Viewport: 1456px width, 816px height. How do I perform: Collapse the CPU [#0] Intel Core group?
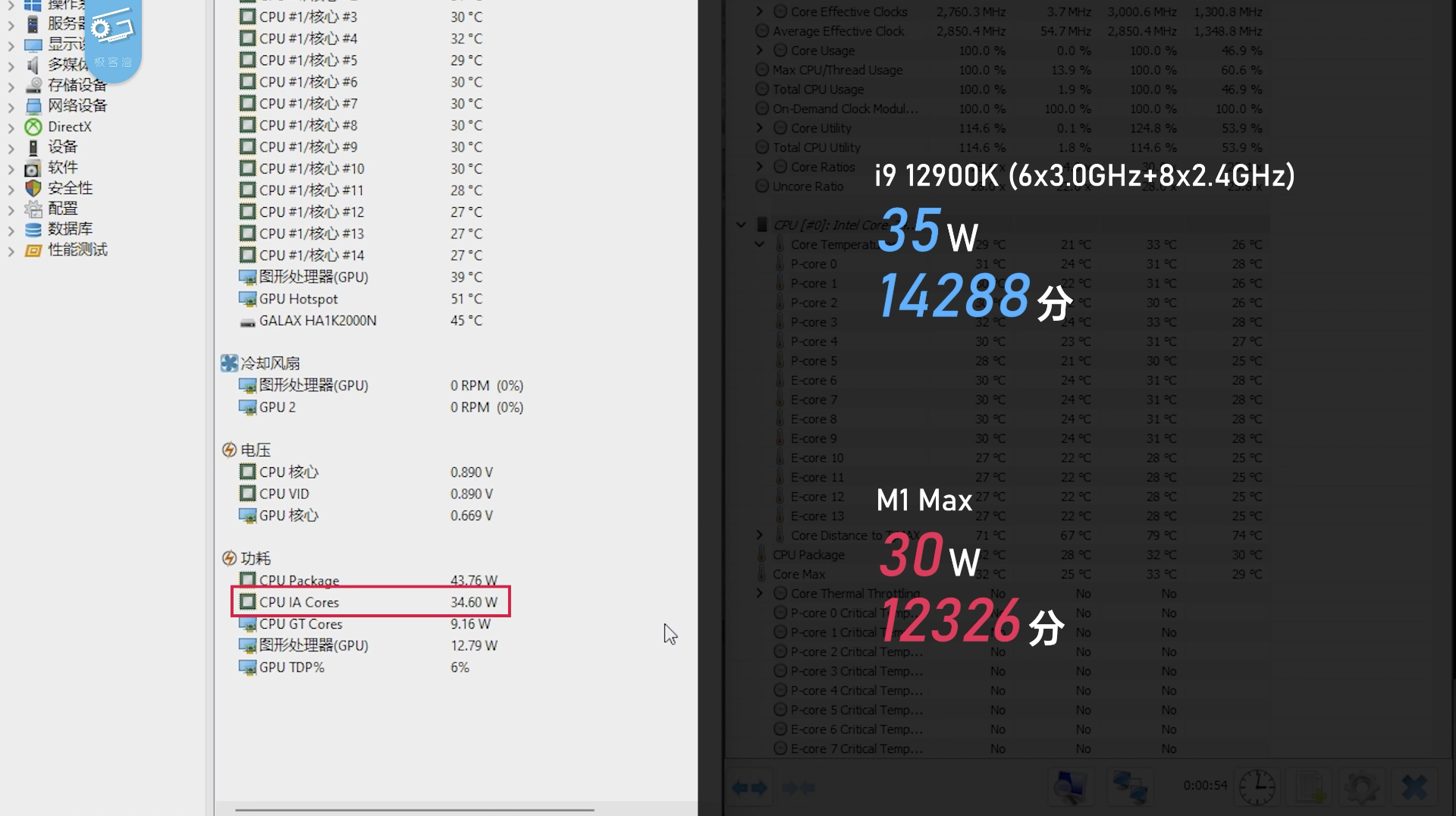[x=741, y=224]
